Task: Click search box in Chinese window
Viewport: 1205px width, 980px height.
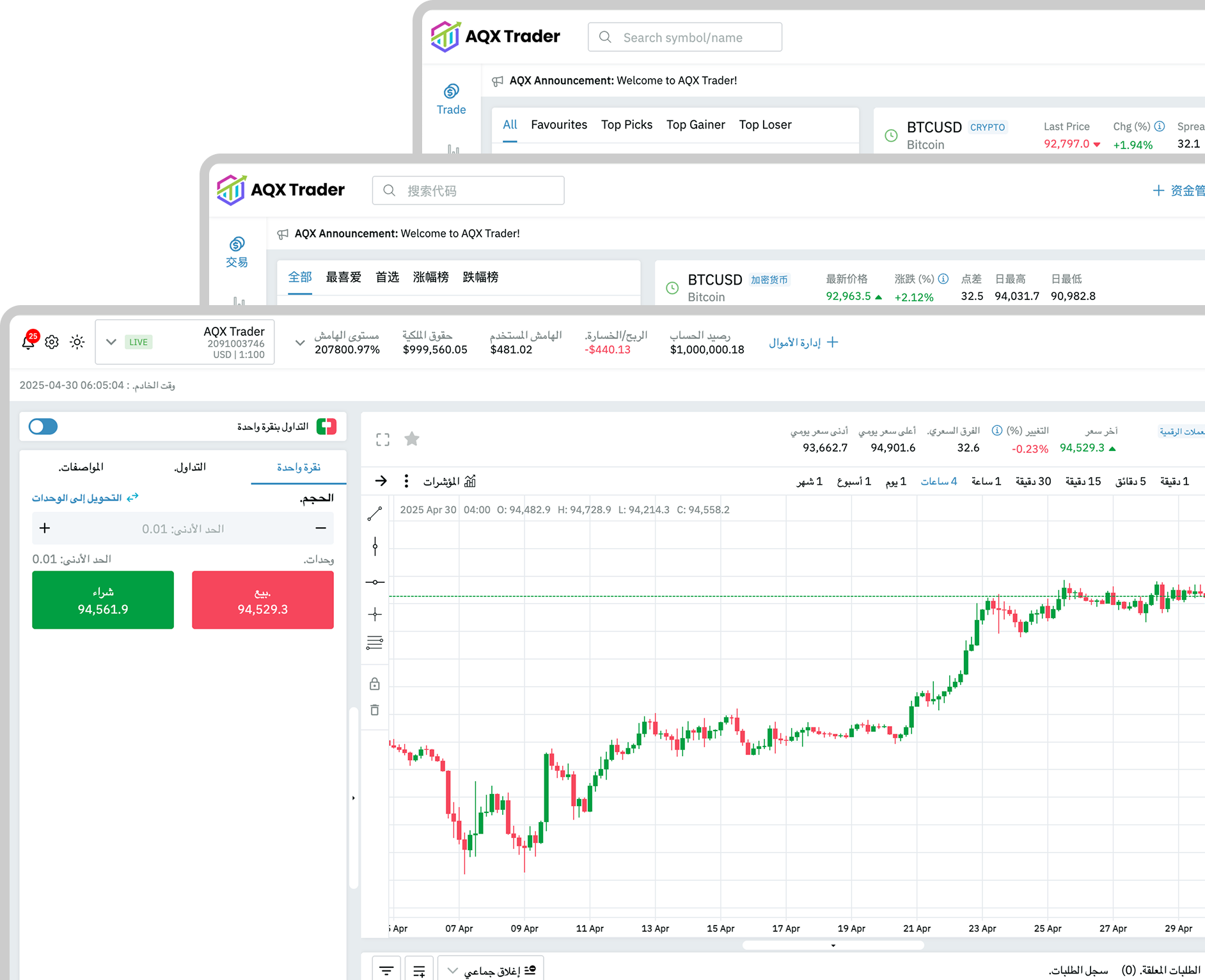Action: tap(468, 191)
